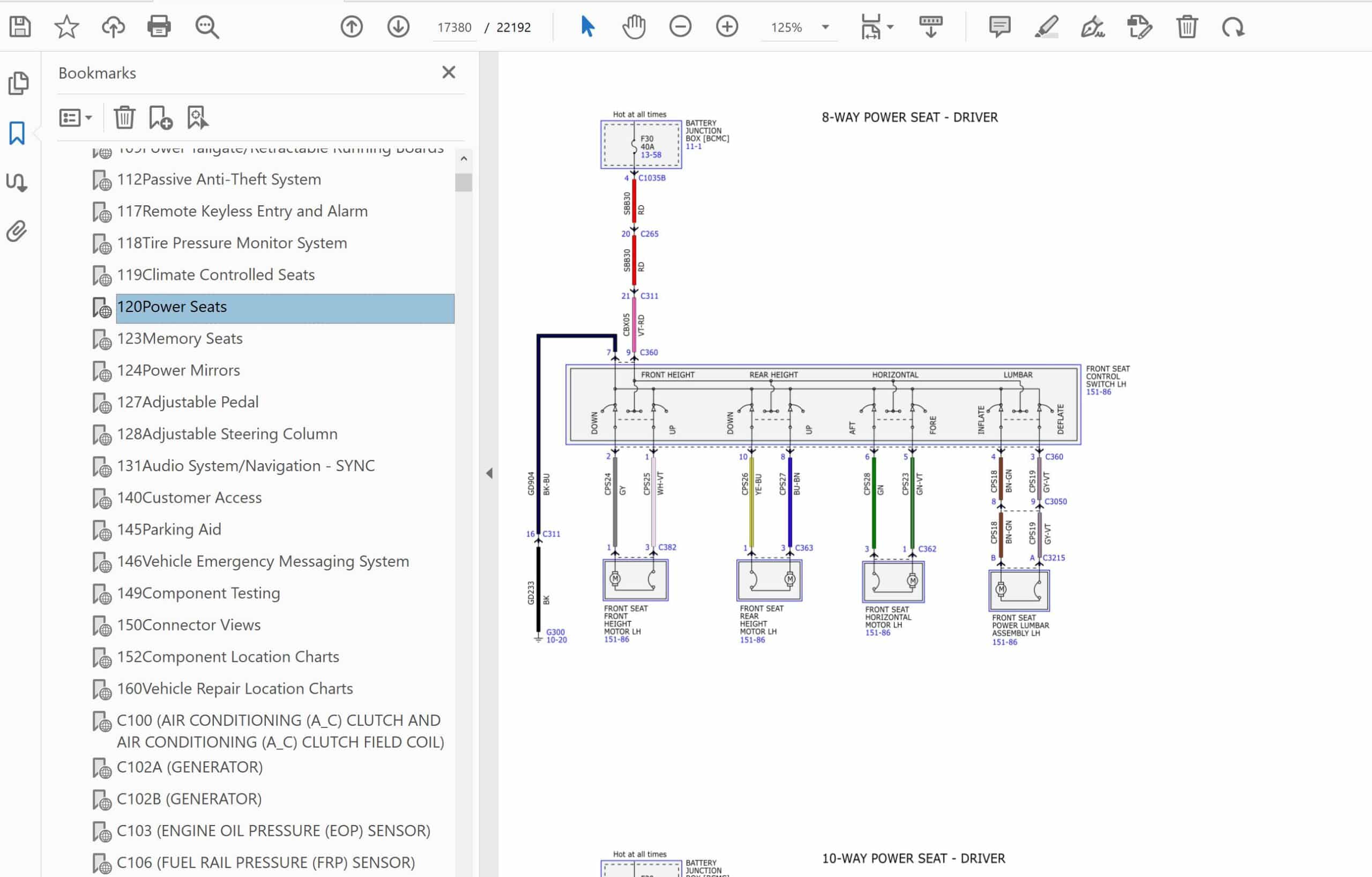Open the 123Memory Seats bookmark

(x=180, y=338)
